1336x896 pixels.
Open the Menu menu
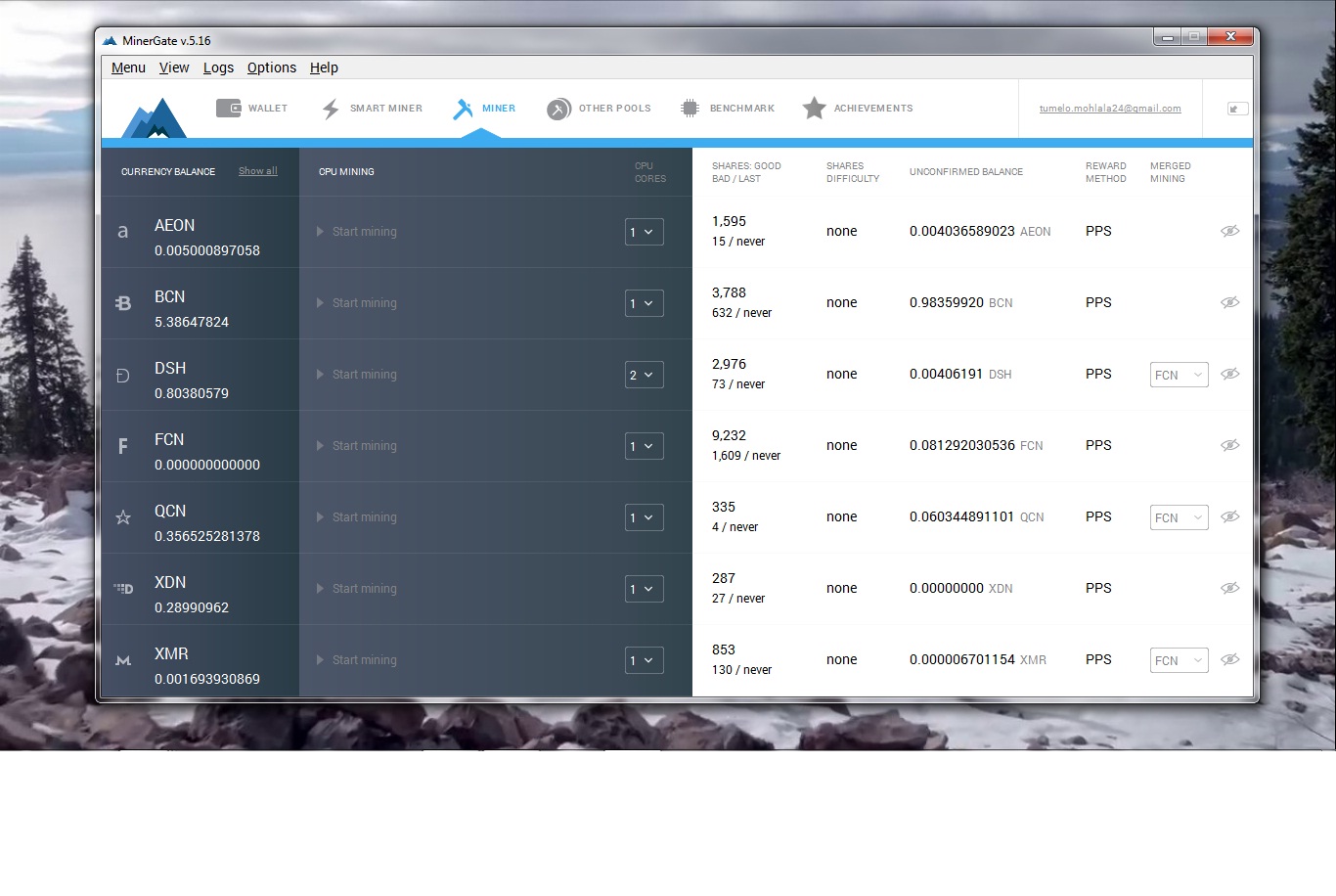[x=128, y=67]
